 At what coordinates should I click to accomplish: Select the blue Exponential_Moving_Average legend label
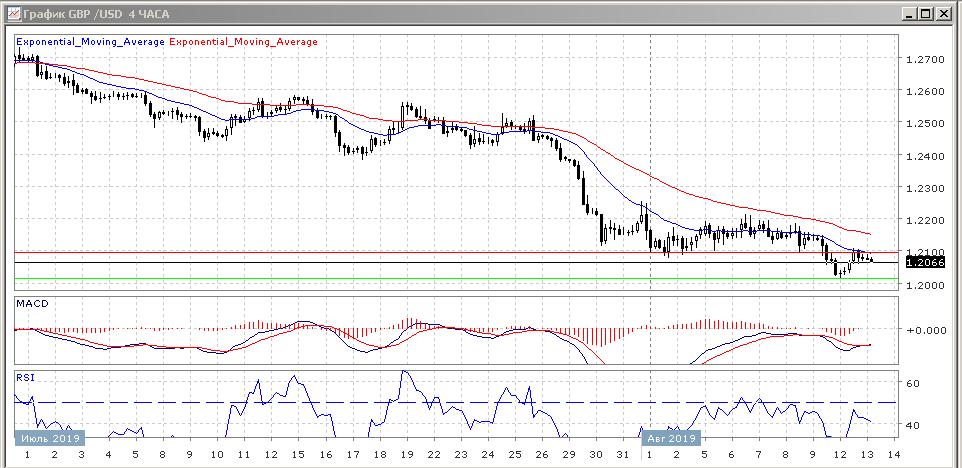[x=90, y=42]
